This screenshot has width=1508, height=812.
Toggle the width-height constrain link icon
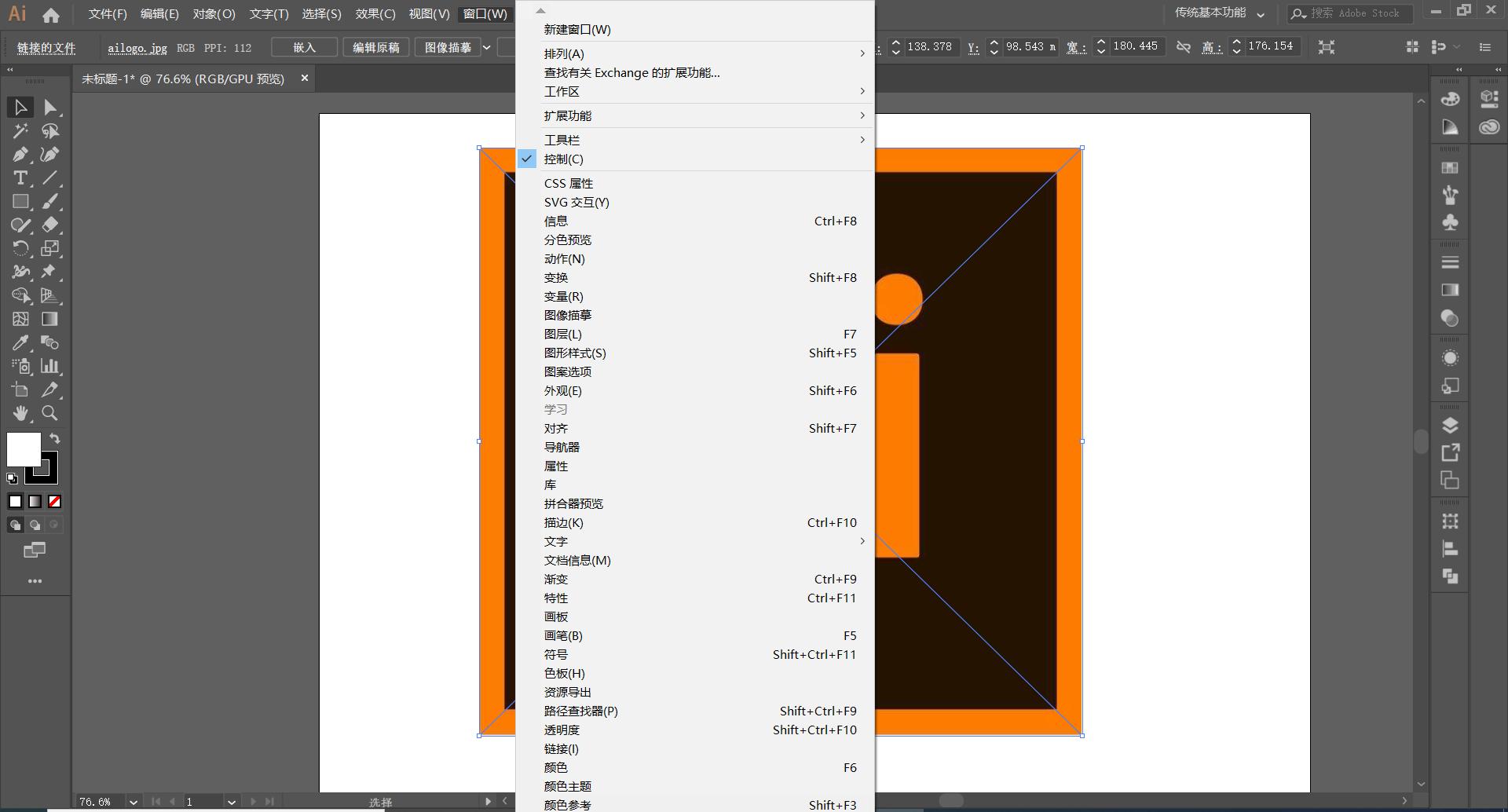[x=1184, y=46]
